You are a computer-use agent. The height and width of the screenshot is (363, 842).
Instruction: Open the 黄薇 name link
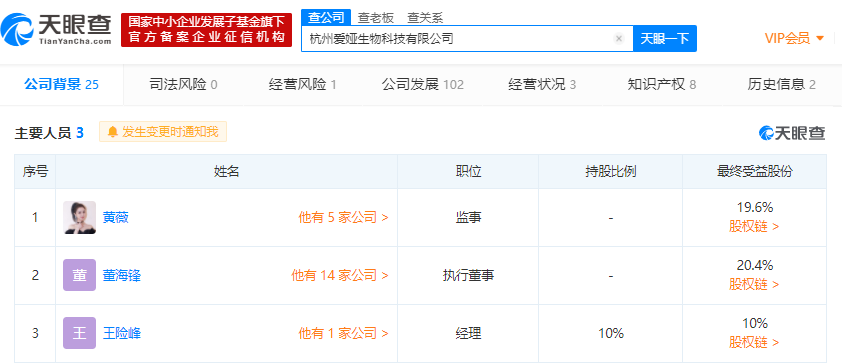point(115,217)
